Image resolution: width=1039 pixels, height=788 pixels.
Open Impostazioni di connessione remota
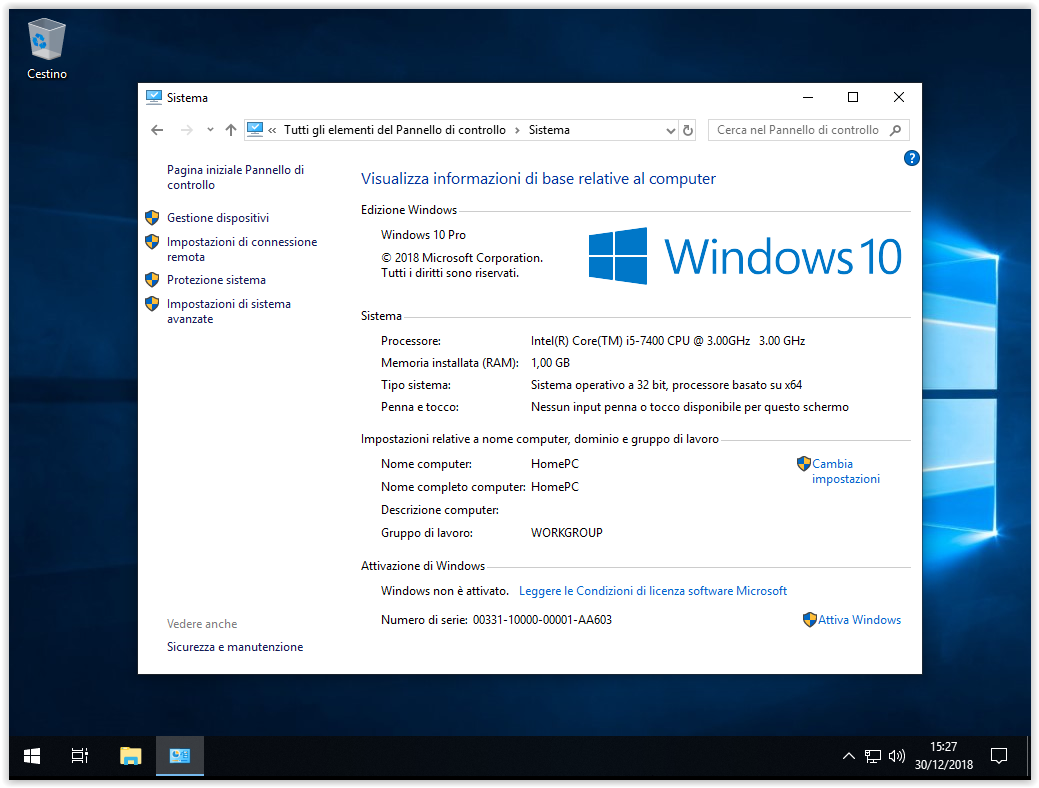pyautogui.click(x=242, y=249)
